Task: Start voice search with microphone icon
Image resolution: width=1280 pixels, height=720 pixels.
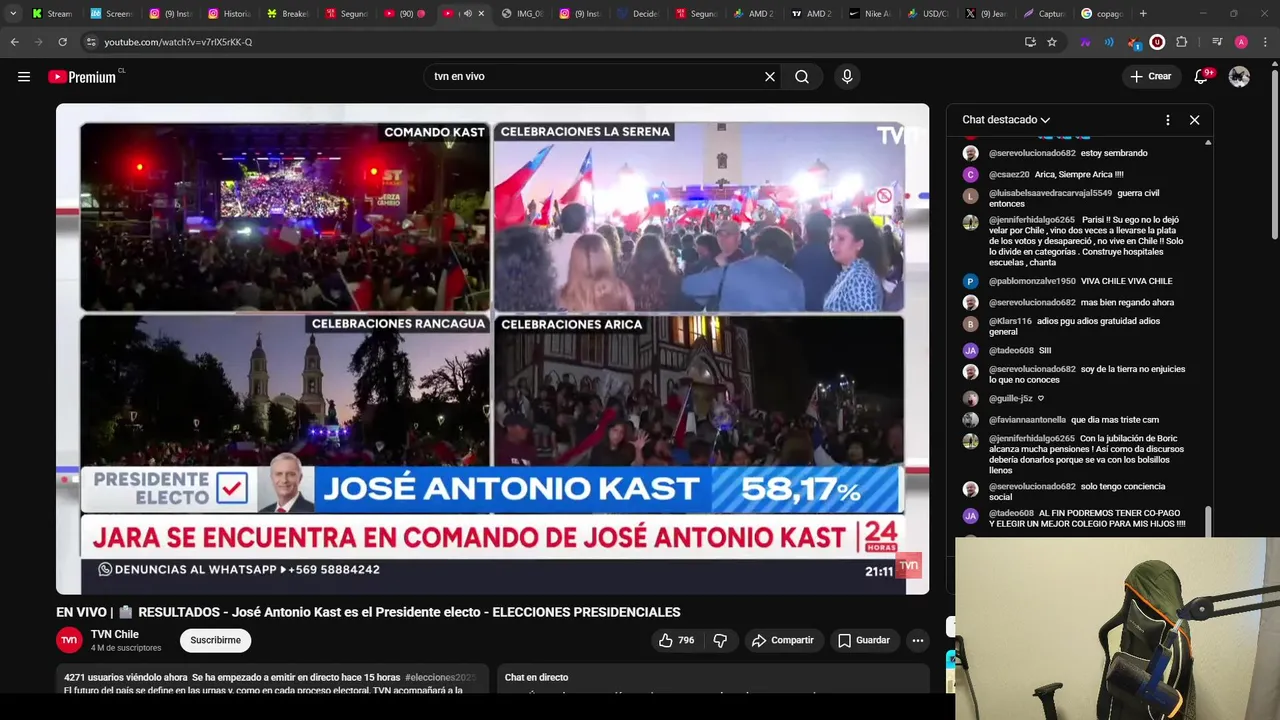Action: [847, 77]
